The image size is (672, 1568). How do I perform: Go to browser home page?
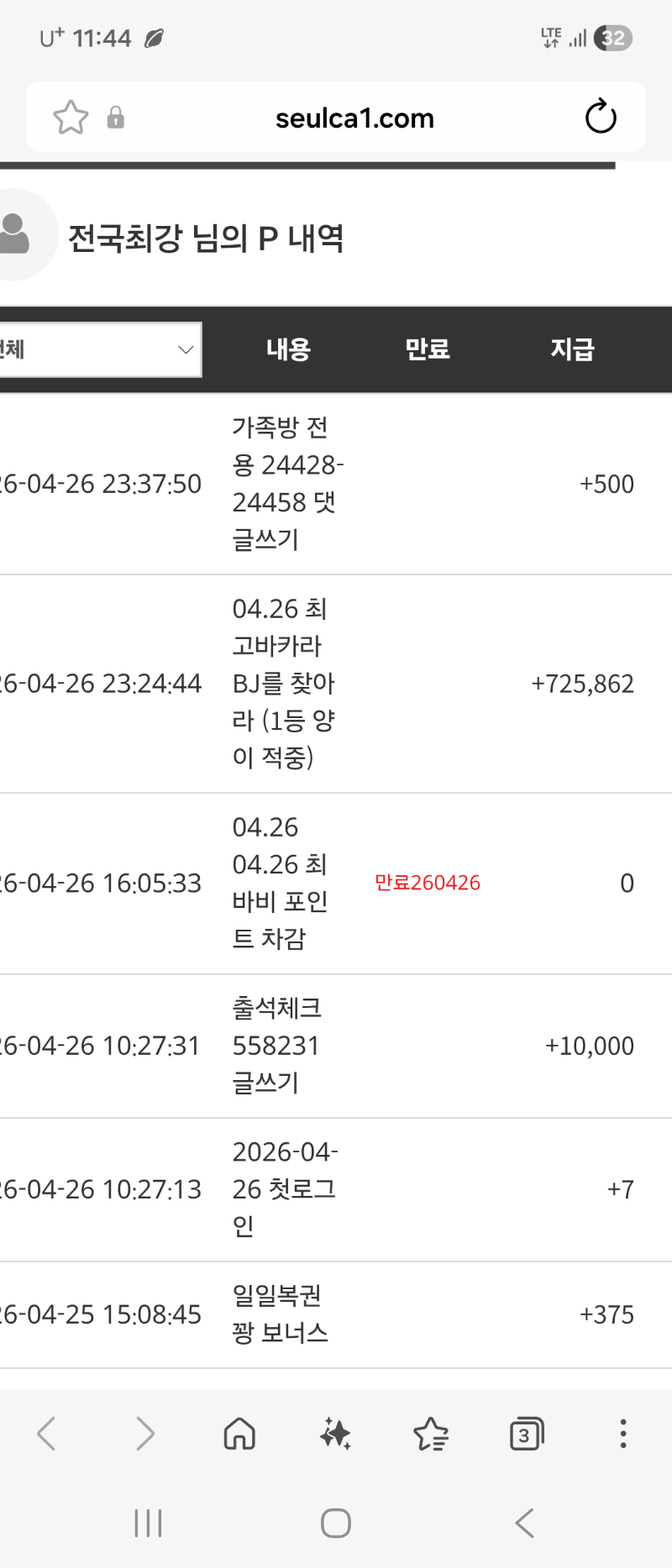click(x=239, y=1434)
